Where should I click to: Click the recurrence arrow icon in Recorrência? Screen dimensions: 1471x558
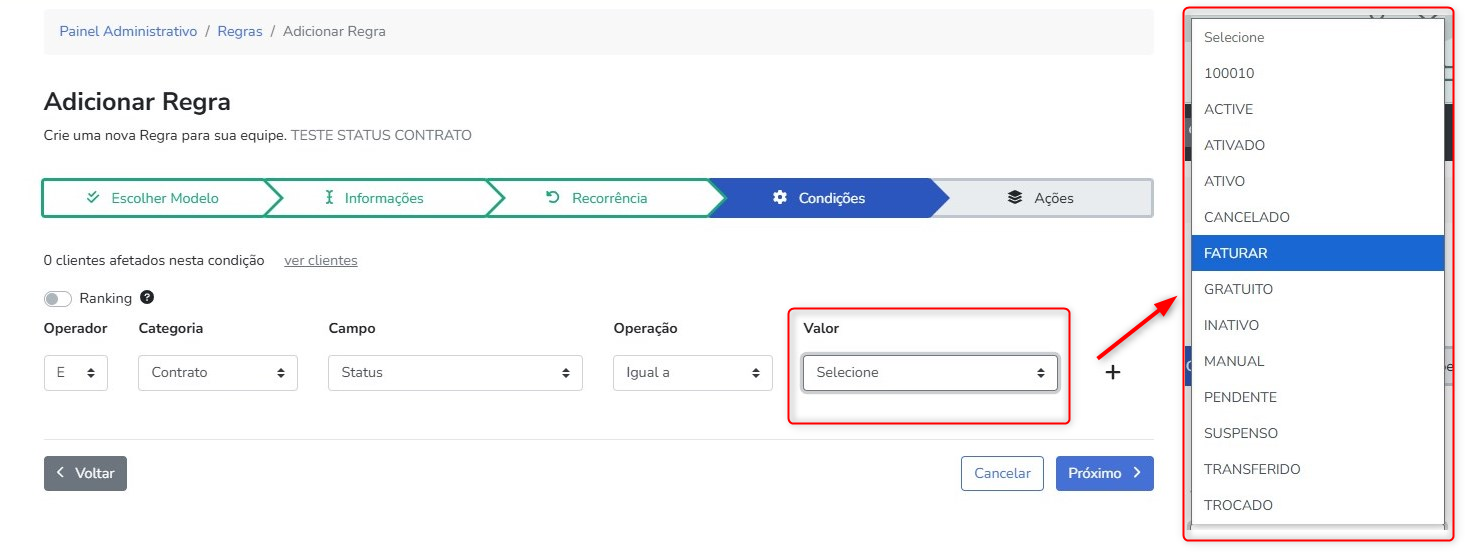pyautogui.click(x=553, y=198)
